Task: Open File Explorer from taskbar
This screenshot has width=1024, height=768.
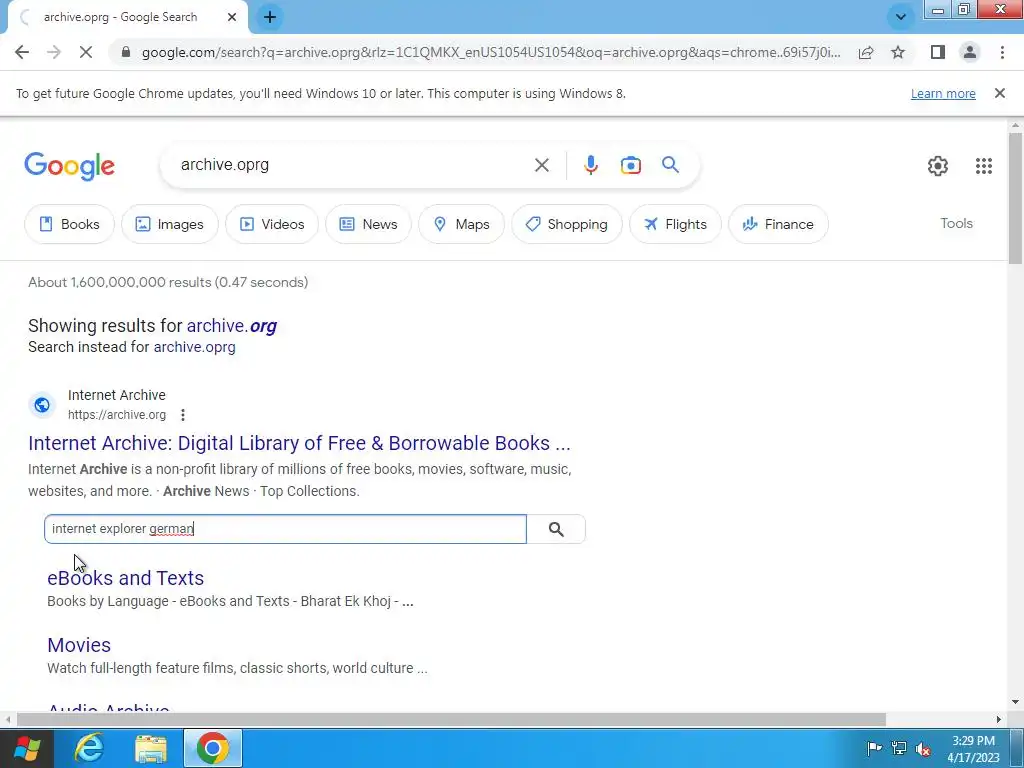Action: pos(151,748)
